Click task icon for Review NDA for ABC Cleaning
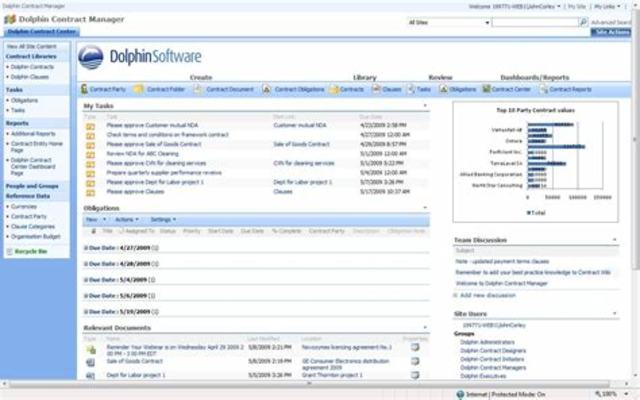This screenshot has height=400, width=640. 90,155
